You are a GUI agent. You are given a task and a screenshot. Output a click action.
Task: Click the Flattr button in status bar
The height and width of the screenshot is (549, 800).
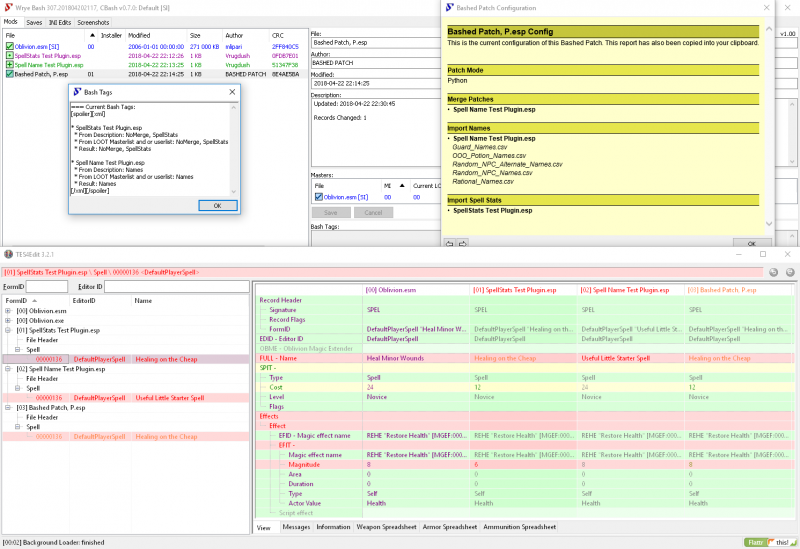pyautogui.click(x=755, y=542)
